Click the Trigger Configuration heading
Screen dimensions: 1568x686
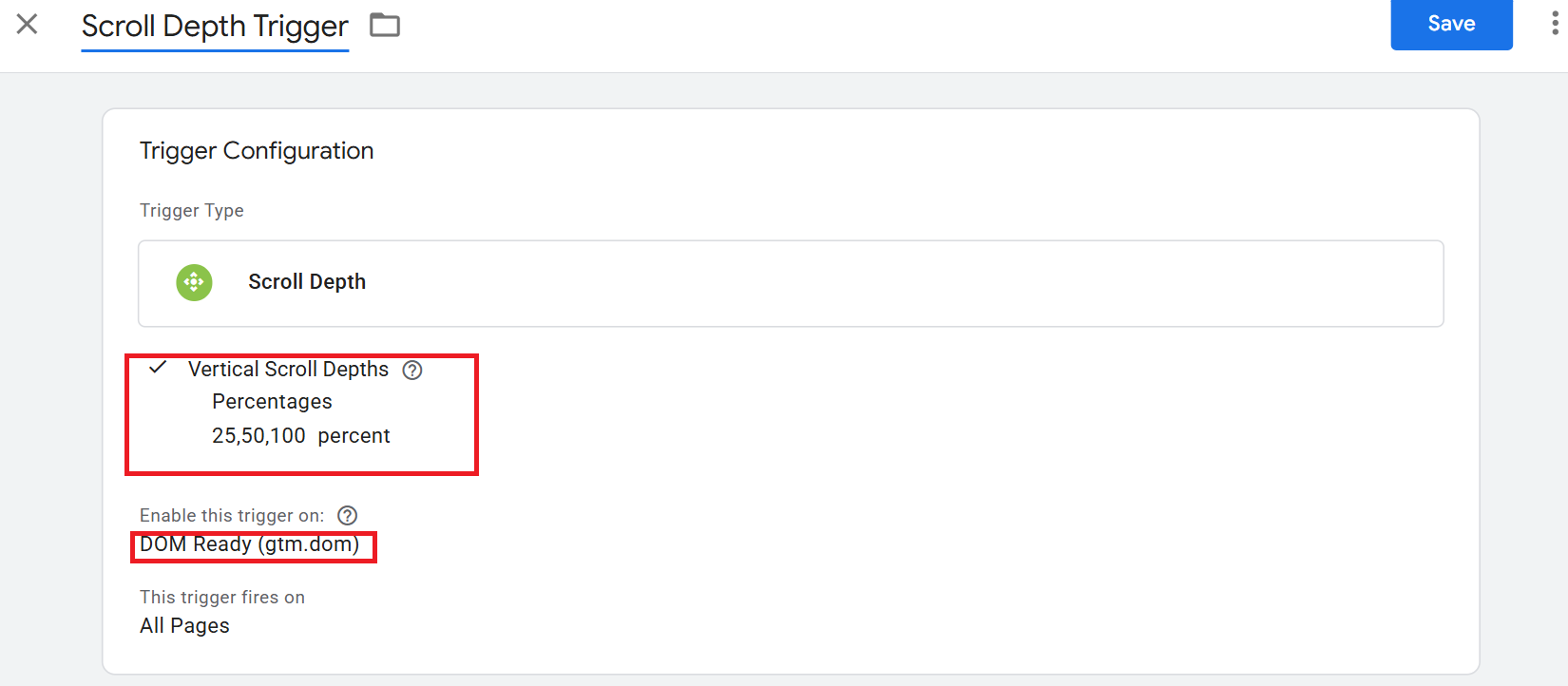[x=257, y=151]
